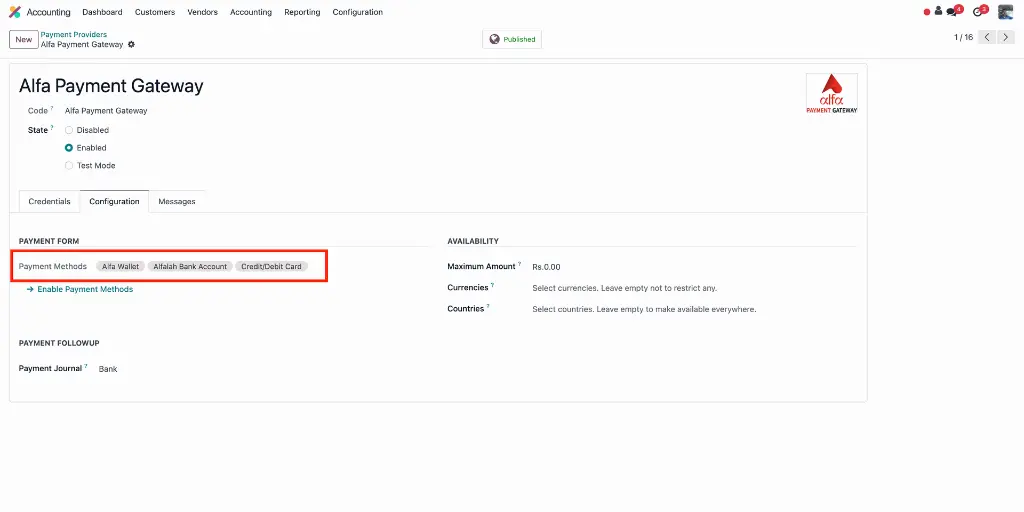The height and width of the screenshot is (512, 1024).
Task: Open the Odoo apps home icon
Action: tap(14, 12)
